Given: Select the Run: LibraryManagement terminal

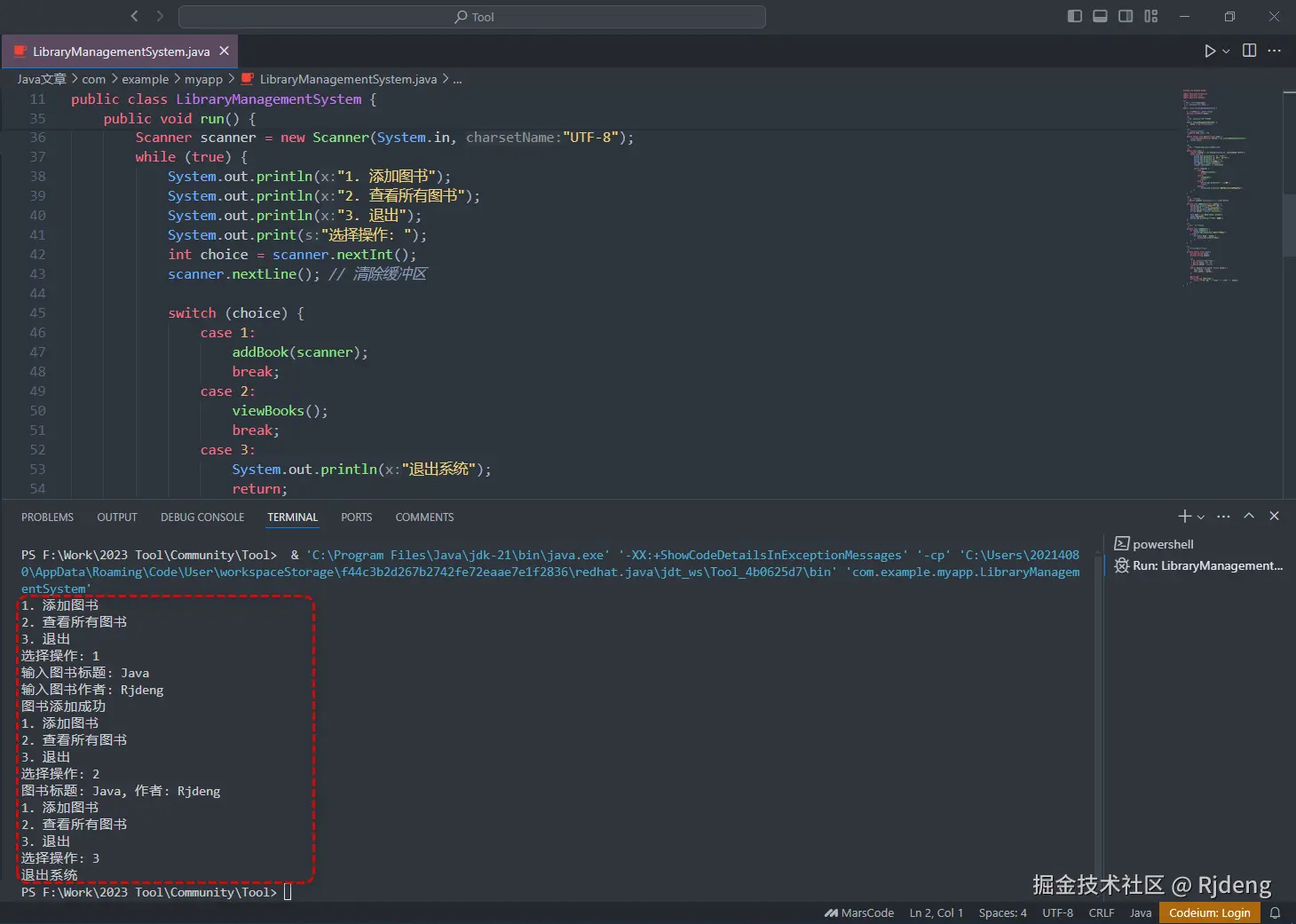Looking at the screenshot, I should coord(1200,565).
